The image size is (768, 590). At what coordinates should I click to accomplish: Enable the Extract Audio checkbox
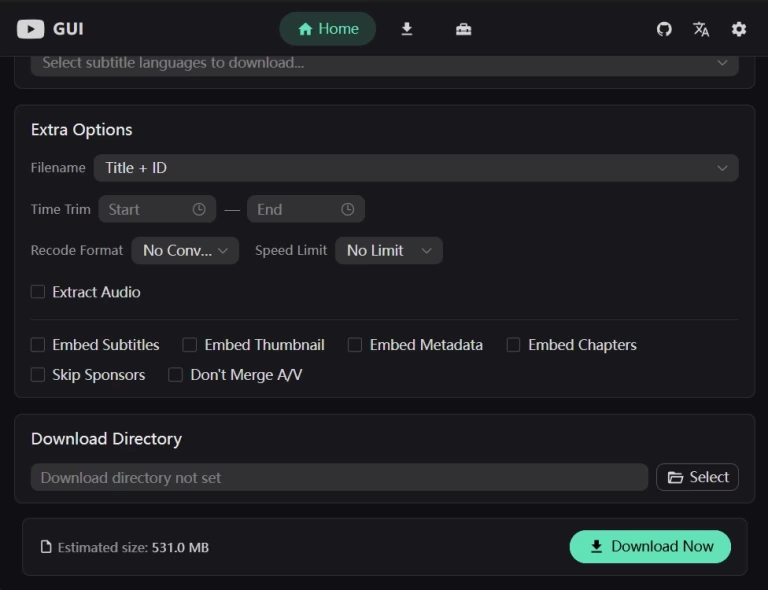click(38, 292)
